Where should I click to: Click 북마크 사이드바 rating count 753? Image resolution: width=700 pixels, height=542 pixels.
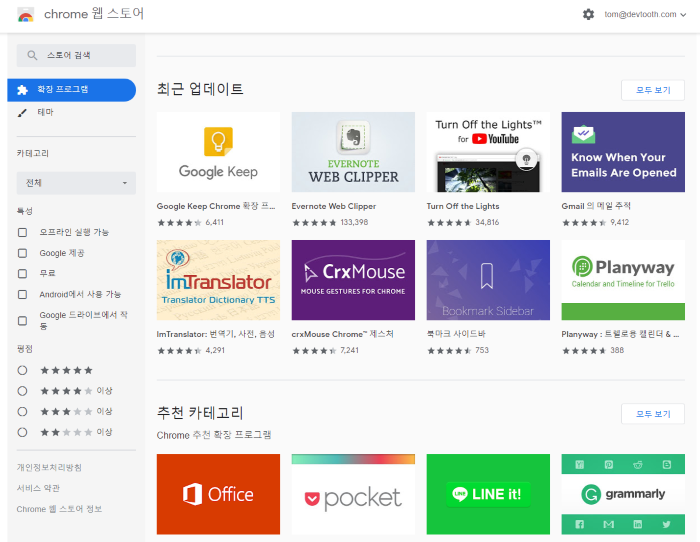[x=482, y=350]
